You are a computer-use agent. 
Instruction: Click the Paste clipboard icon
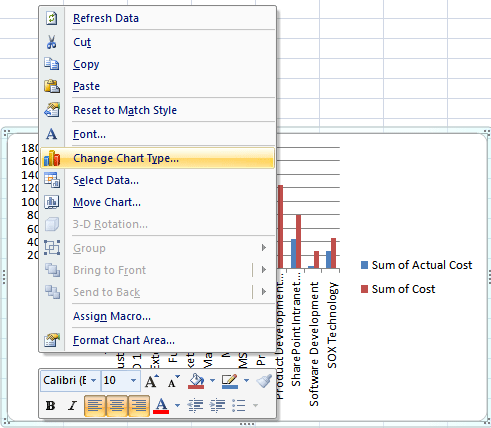(52, 86)
